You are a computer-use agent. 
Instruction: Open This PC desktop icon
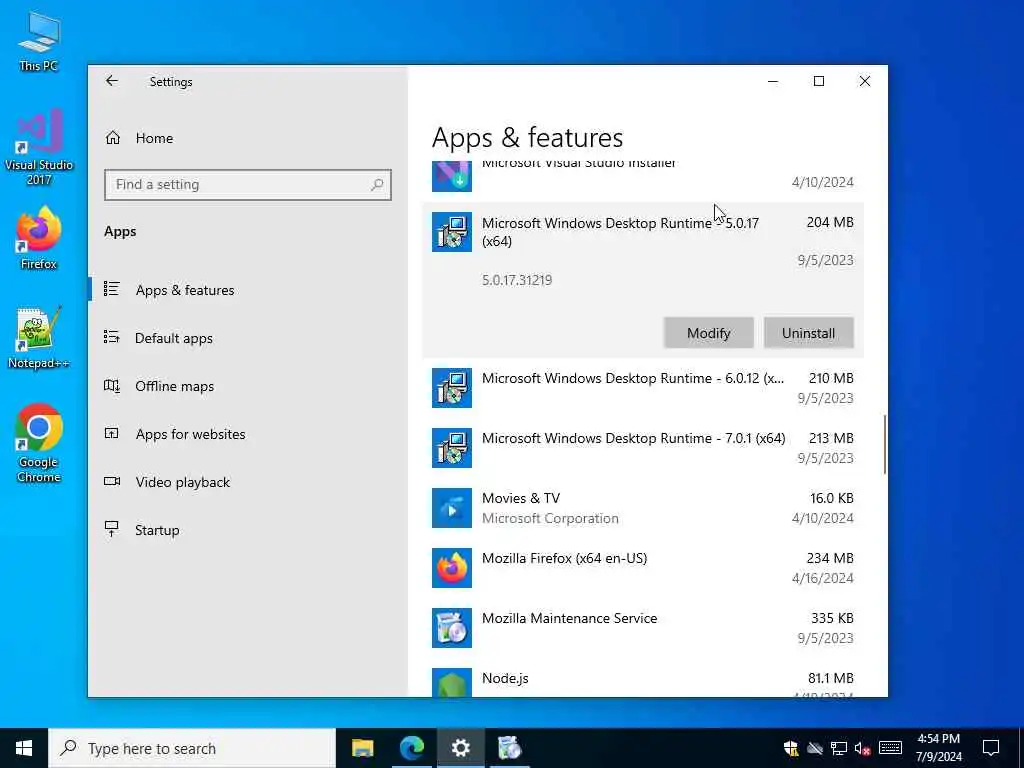pyautogui.click(x=39, y=40)
